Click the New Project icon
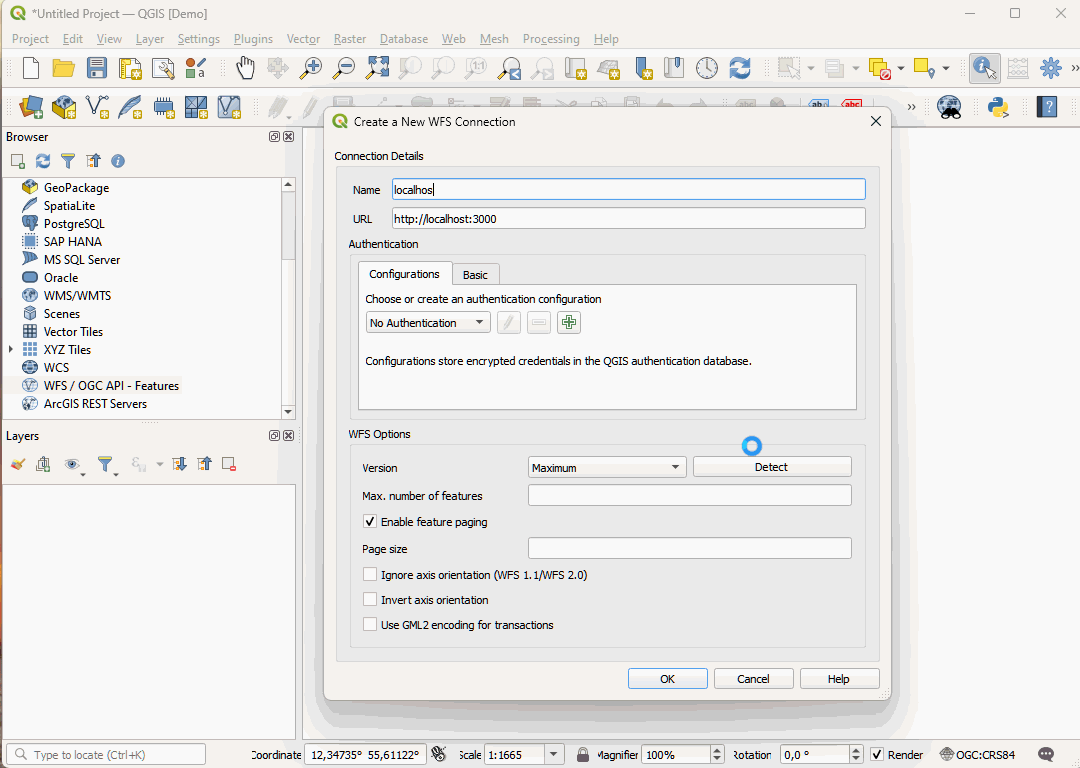The height and width of the screenshot is (768, 1080). tap(31, 68)
